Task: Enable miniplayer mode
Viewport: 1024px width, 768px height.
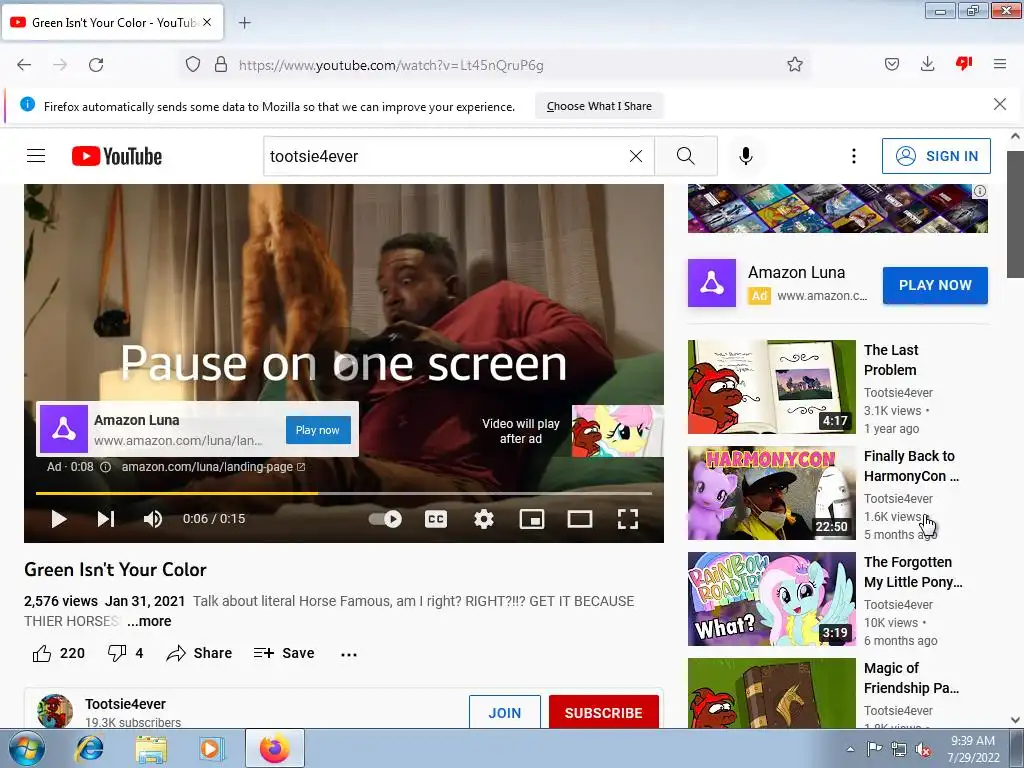Action: pos(532,519)
